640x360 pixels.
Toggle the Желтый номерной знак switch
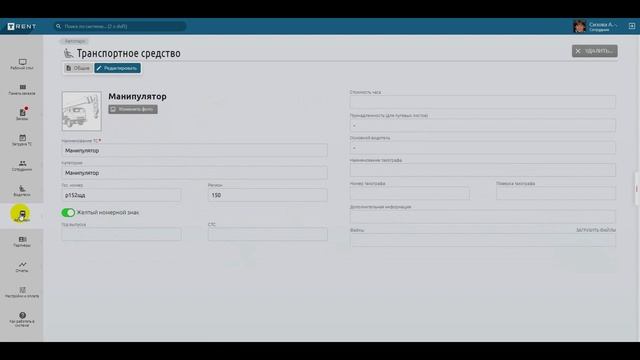click(x=68, y=212)
